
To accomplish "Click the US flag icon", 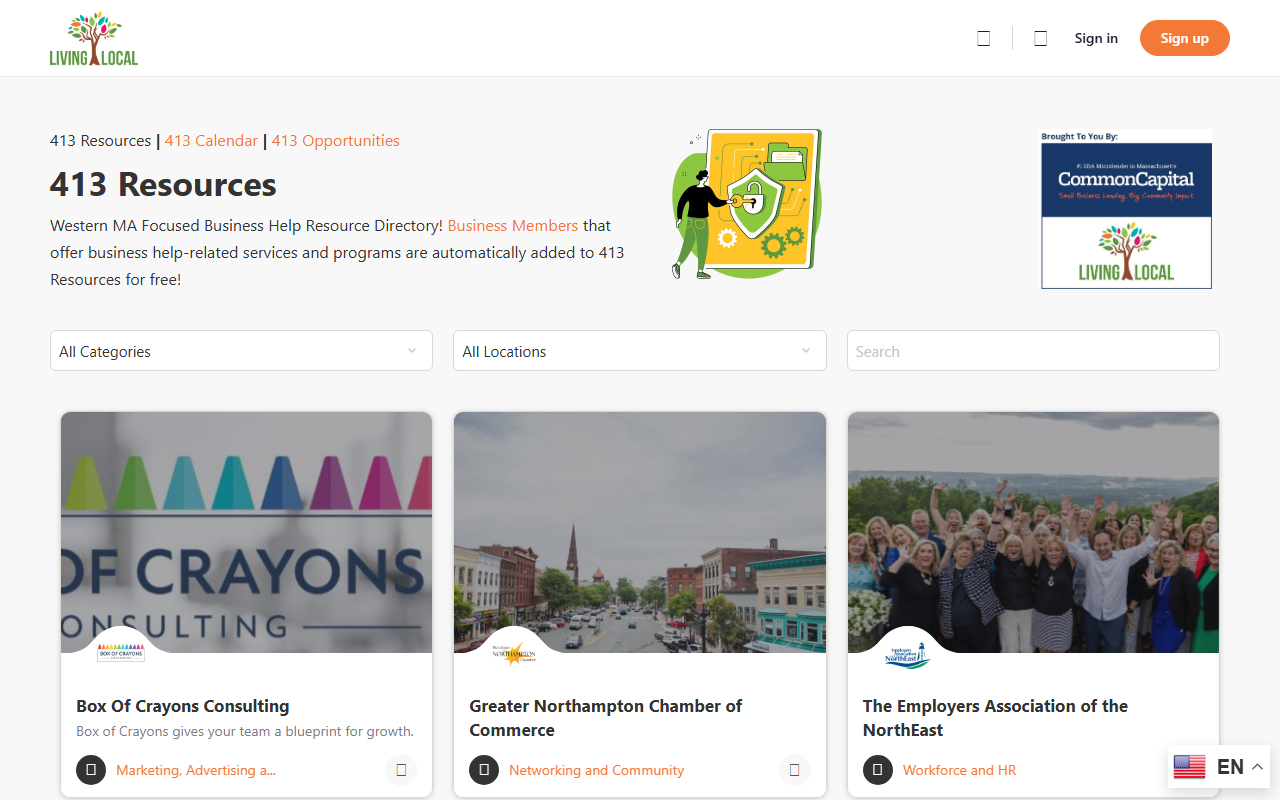I will tap(1189, 767).
